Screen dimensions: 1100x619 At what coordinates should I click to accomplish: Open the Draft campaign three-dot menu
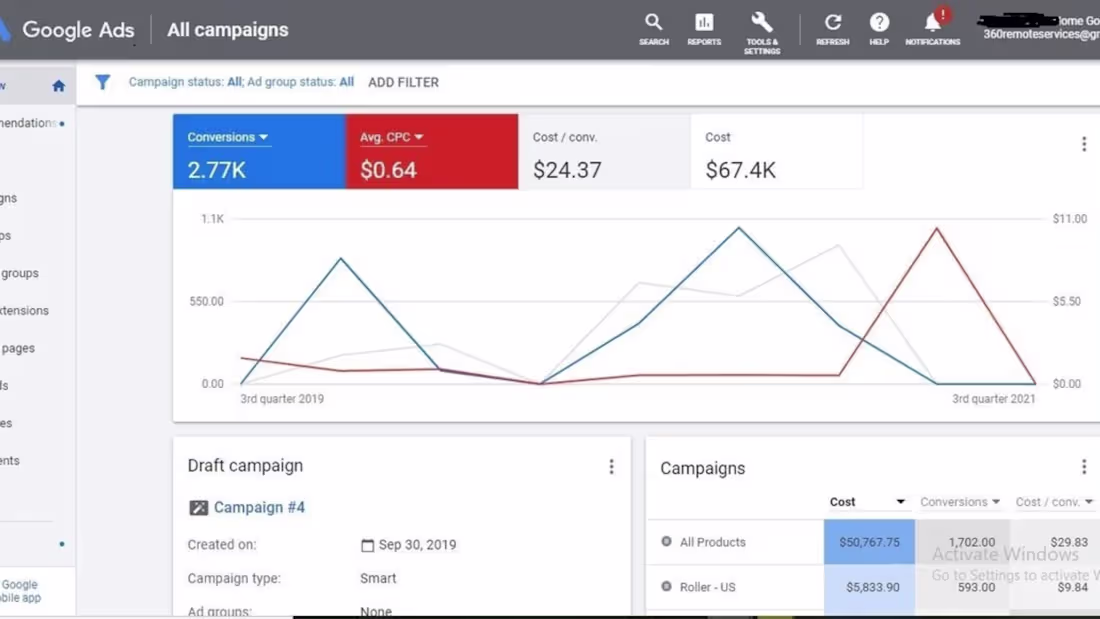pos(611,465)
